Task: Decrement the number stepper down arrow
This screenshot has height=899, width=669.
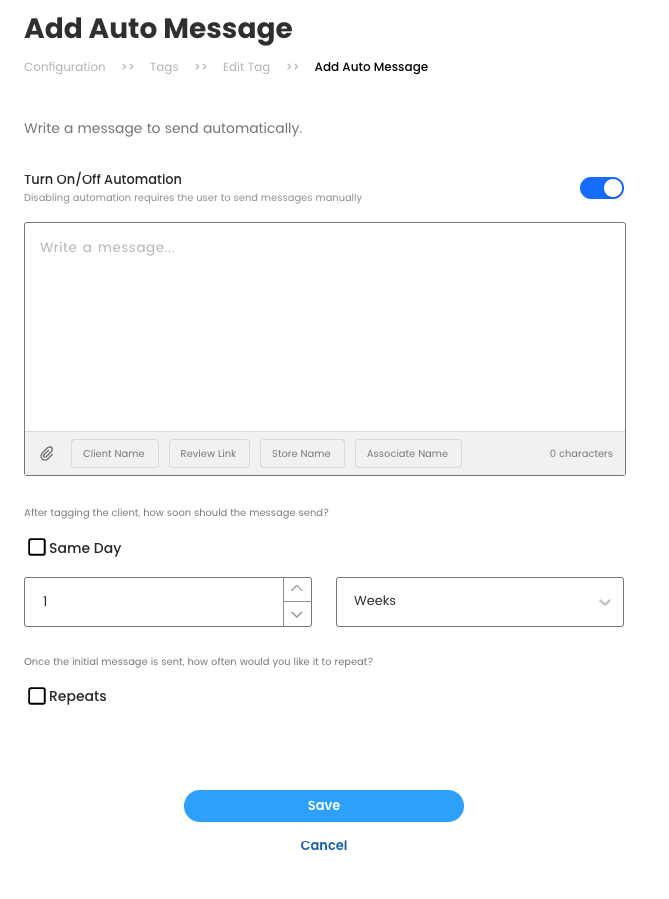Action: (x=297, y=614)
